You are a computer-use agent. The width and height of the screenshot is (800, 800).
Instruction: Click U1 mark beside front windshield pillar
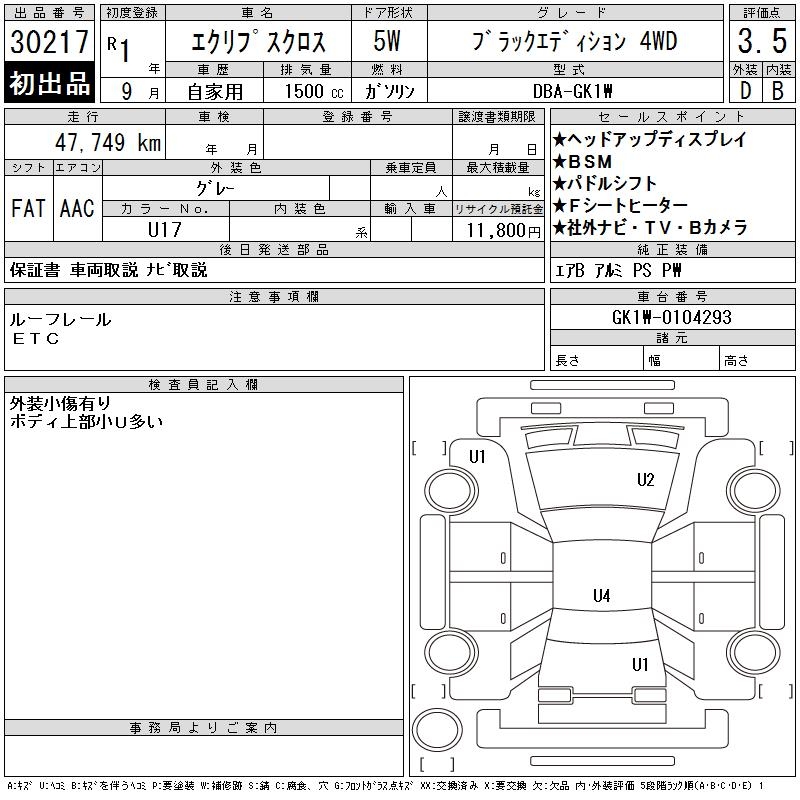coord(477,457)
